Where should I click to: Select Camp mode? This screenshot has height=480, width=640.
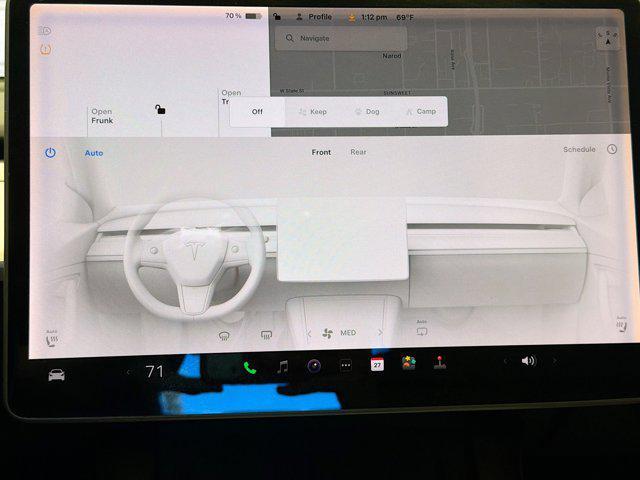click(421, 111)
